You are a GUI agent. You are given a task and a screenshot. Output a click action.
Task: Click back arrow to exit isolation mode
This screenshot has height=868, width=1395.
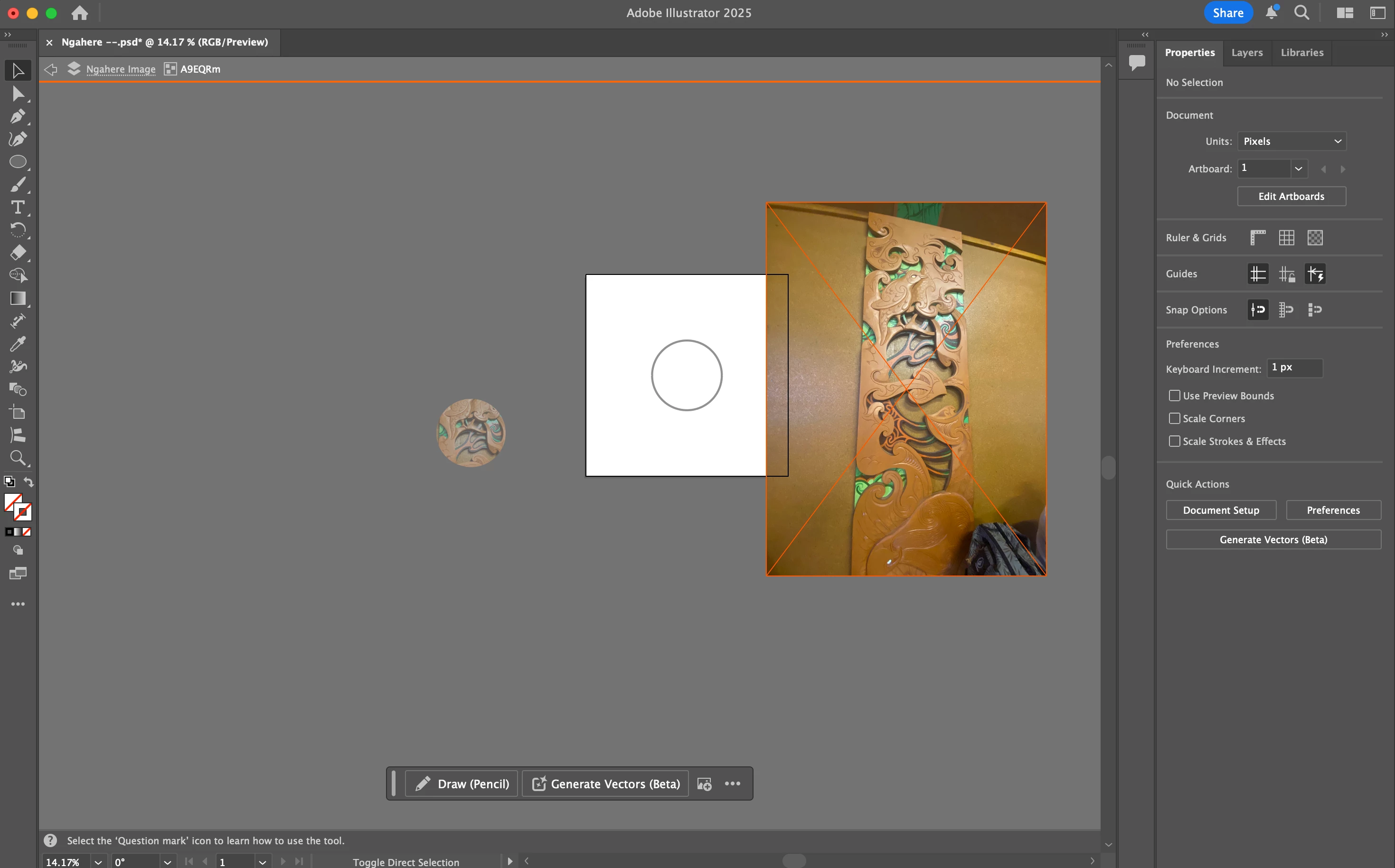click(50, 69)
